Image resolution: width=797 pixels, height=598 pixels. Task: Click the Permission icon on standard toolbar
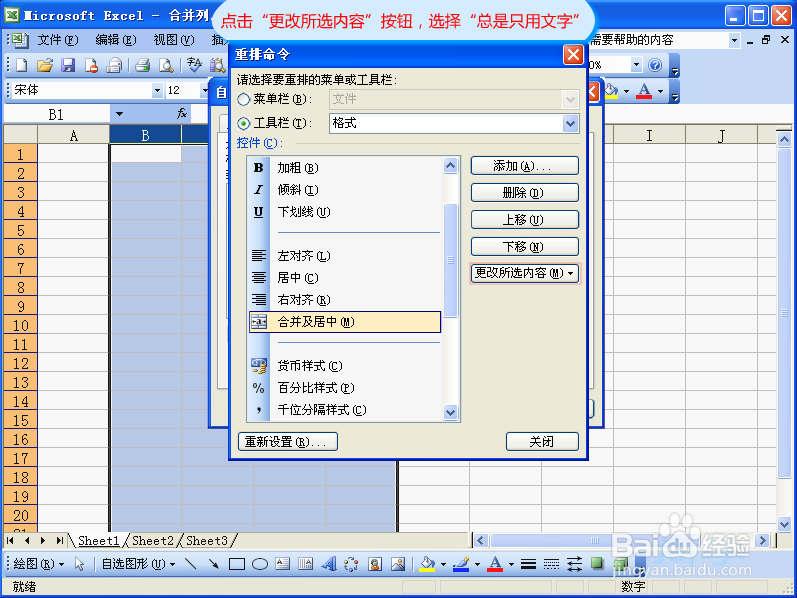(91, 65)
